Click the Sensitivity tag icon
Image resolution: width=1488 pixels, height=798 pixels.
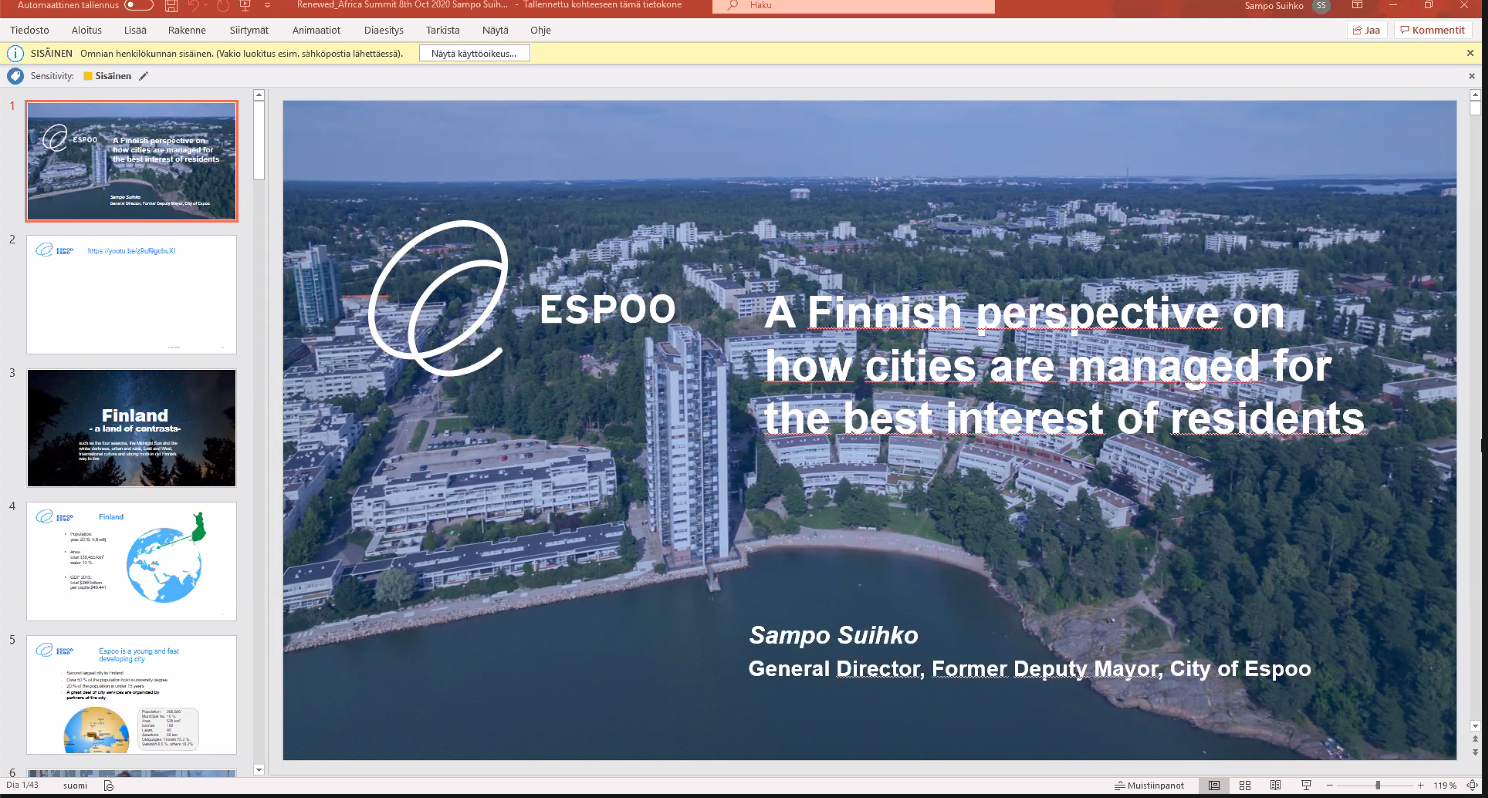tap(15, 76)
